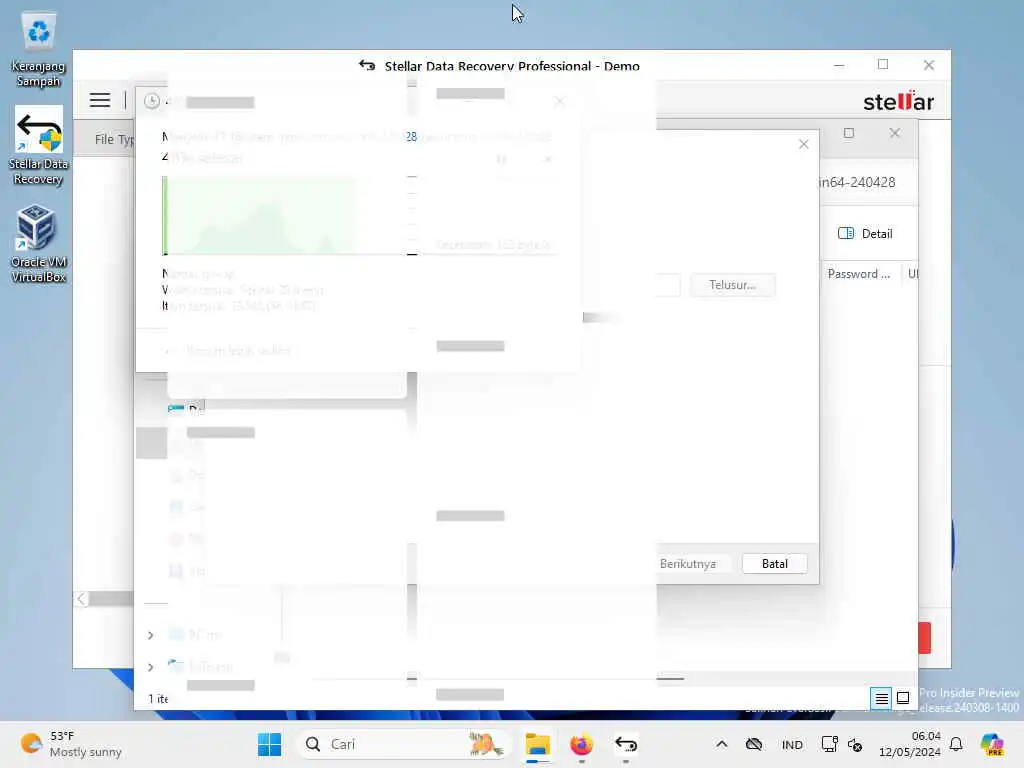Switch Explorer to details list view
Viewport: 1024px width, 768px height.
tap(881, 699)
